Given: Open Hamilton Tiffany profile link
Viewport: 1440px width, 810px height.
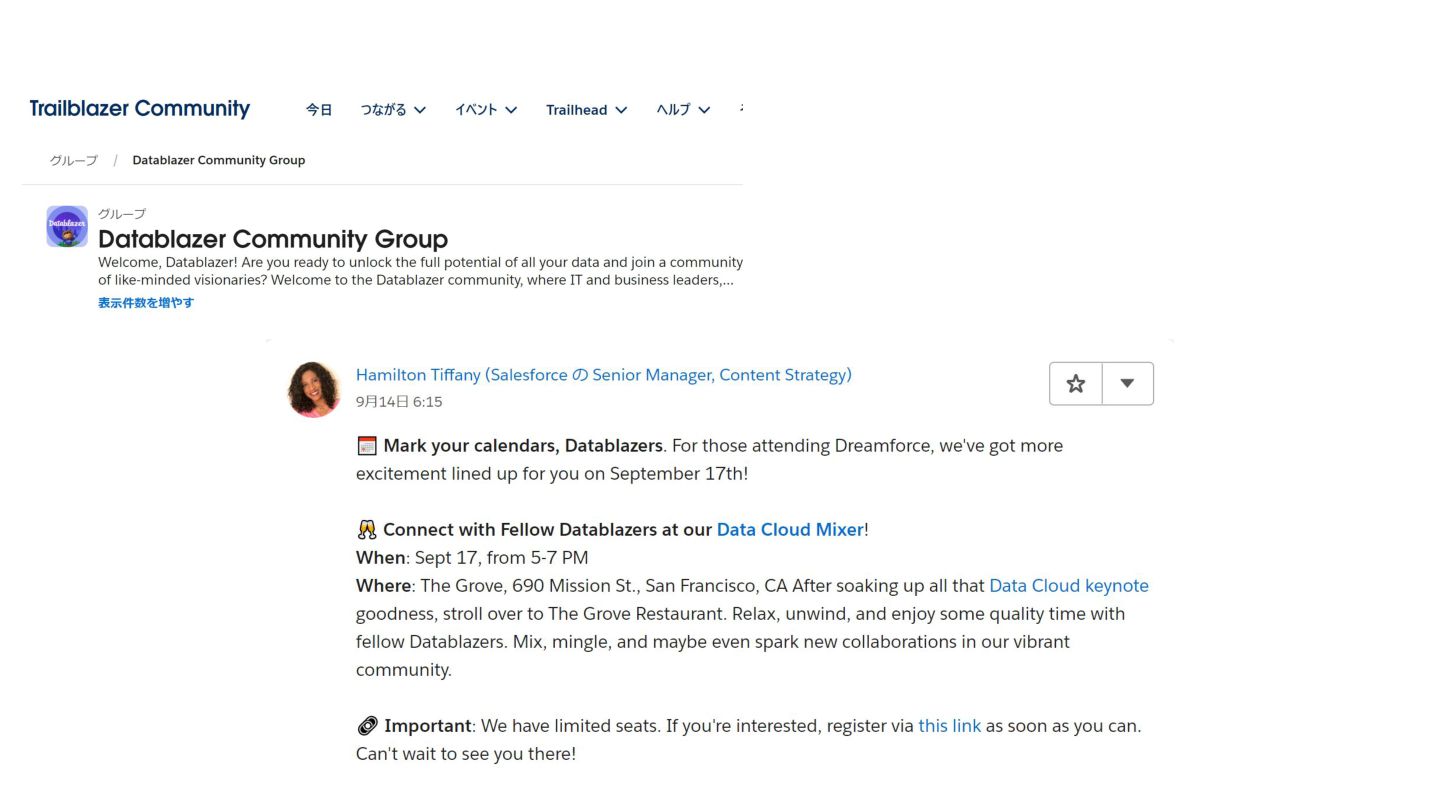Looking at the screenshot, I should (604, 375).
